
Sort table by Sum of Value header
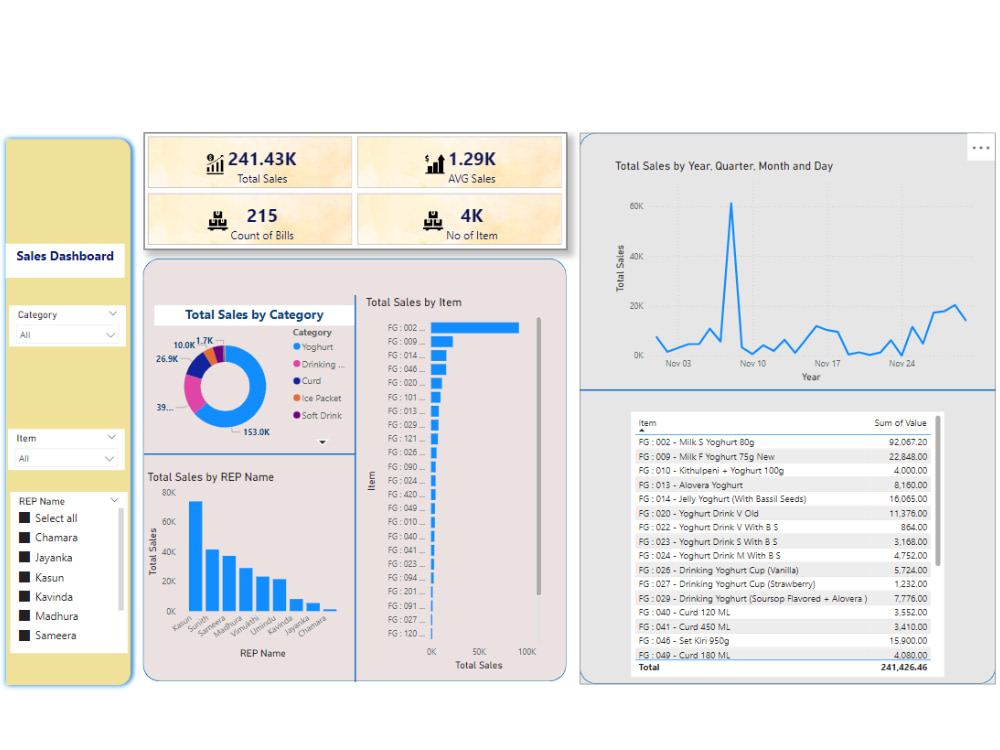click(900, 423)
